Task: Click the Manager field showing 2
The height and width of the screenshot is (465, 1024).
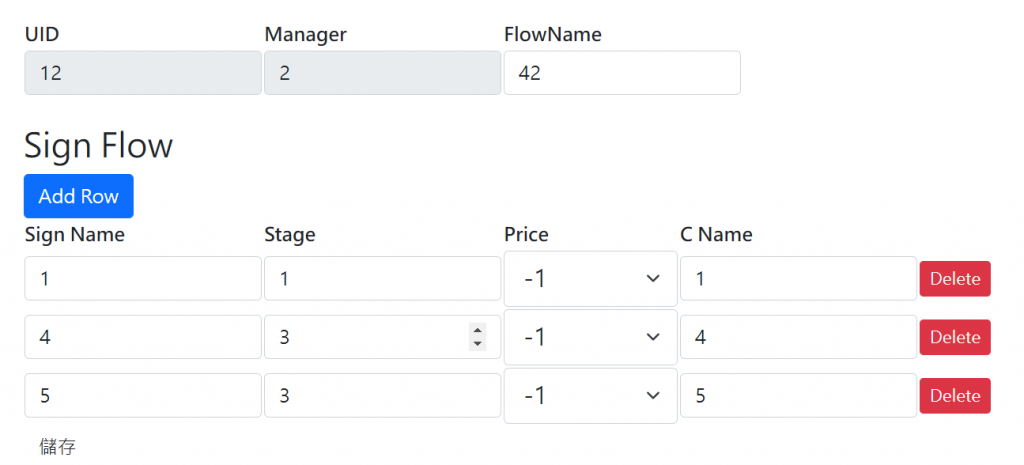Action: [382, 73]
